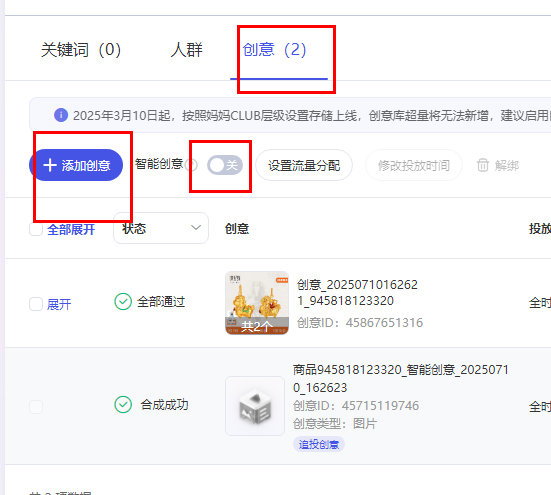Click the 修改投放时间 button
Screen dimensions: 551x495
click(x=414, y=165)
